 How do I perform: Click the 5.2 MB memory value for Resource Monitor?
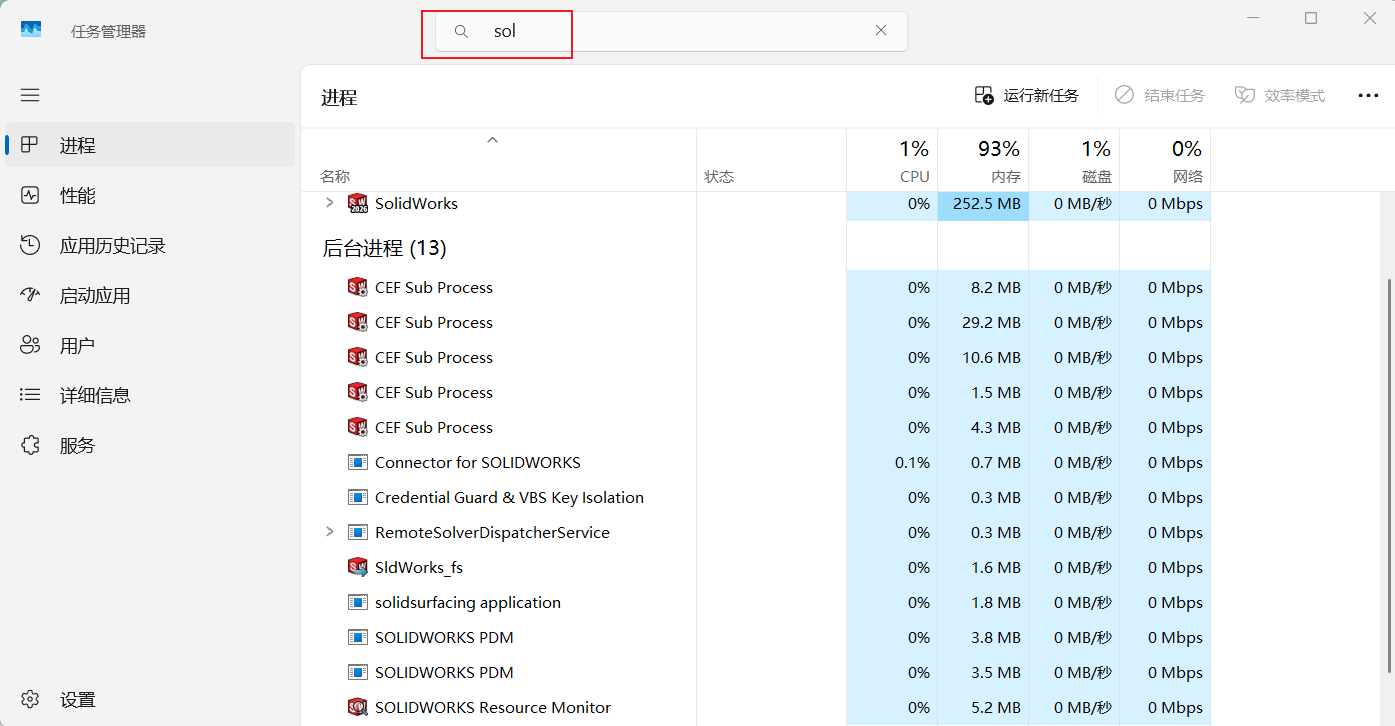(x=996, y=707)
